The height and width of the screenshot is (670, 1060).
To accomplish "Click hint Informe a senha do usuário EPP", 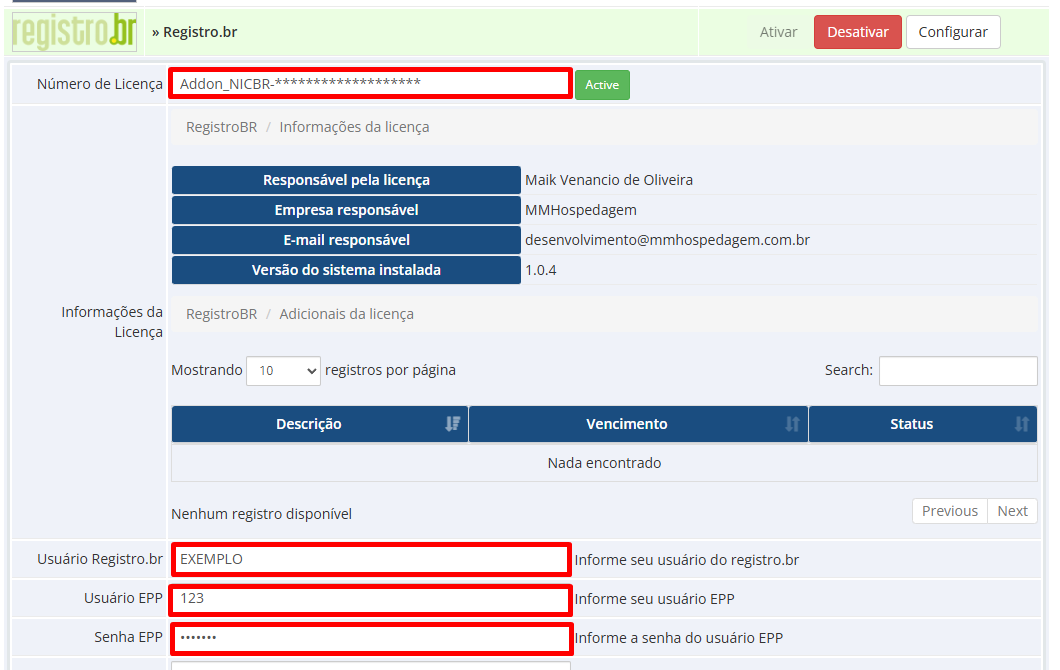I will (x=679, y=638).
